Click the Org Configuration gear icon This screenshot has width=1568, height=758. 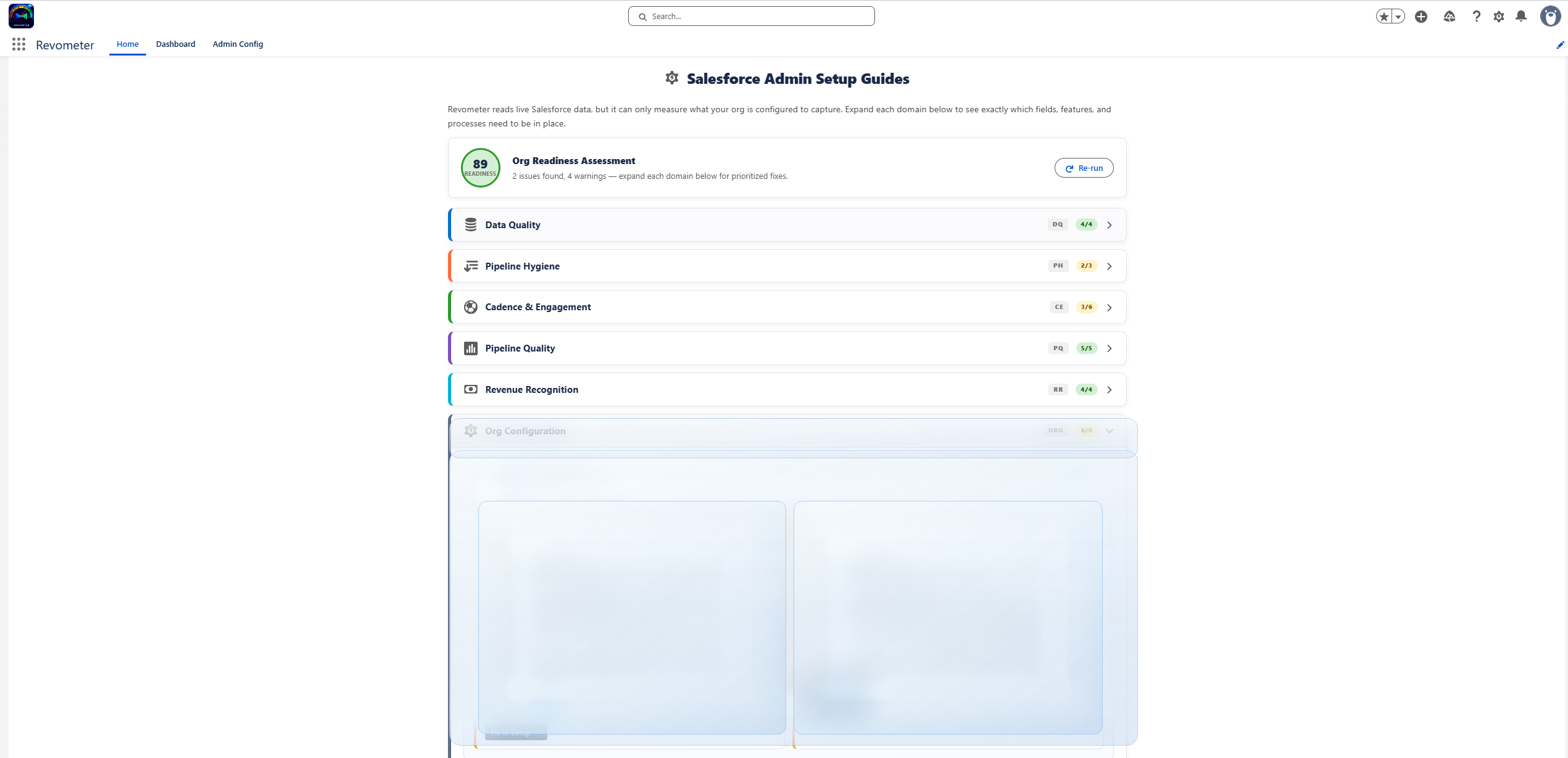coord(471,430)
